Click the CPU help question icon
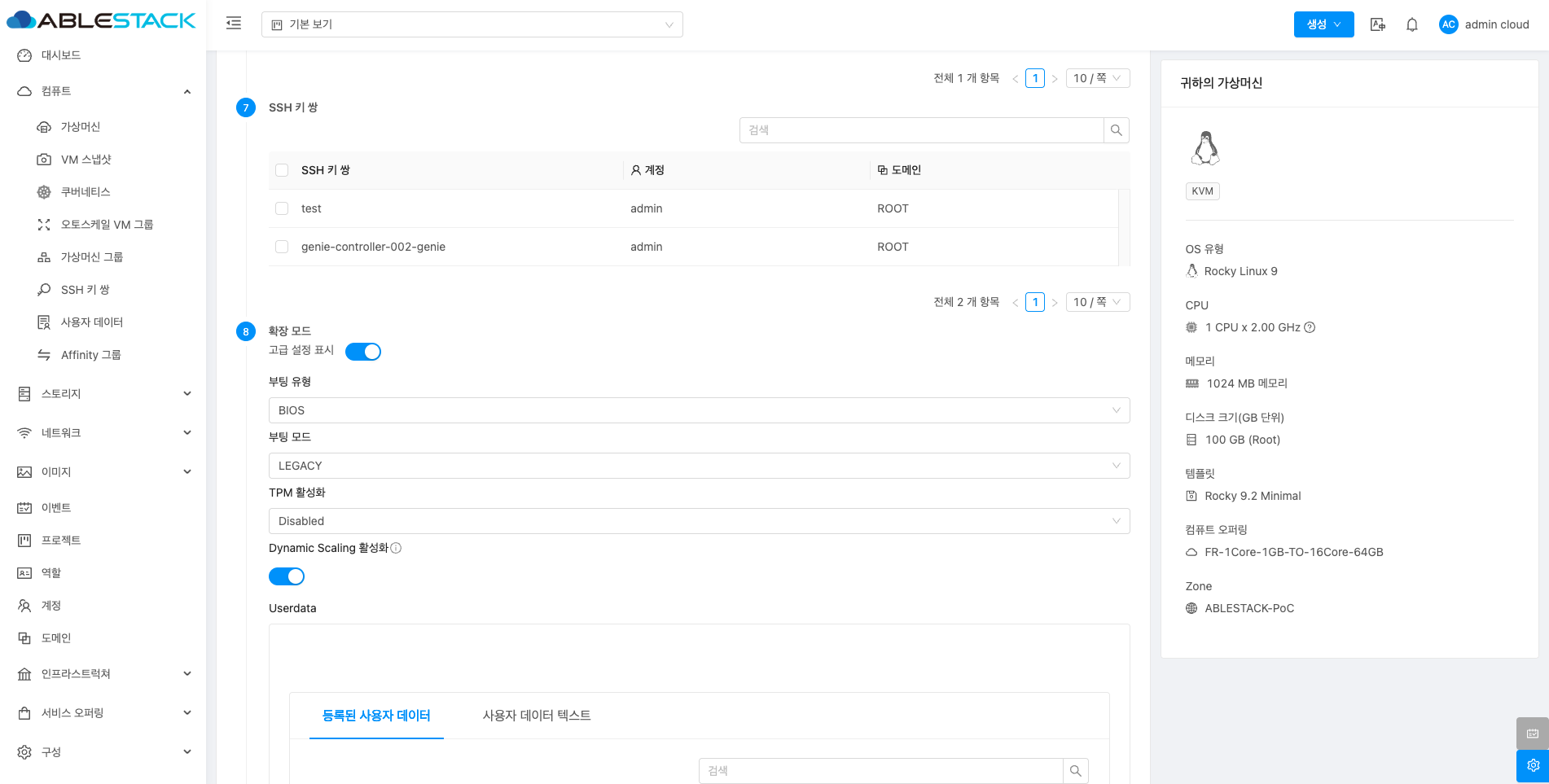This screenshot has height=784, width=1549. 1310,327
